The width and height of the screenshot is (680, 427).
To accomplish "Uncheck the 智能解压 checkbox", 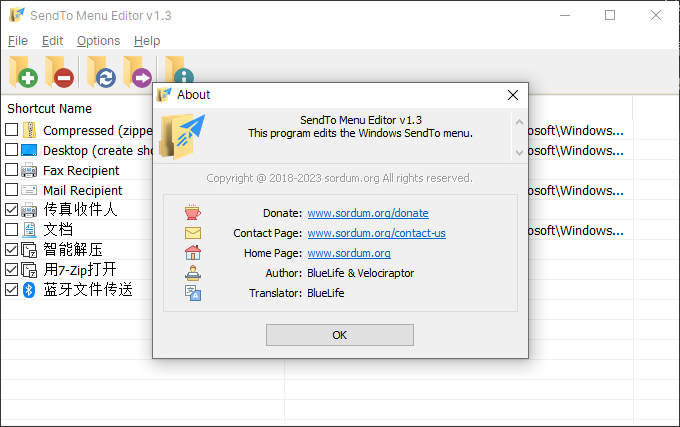I will click(12, 249).
